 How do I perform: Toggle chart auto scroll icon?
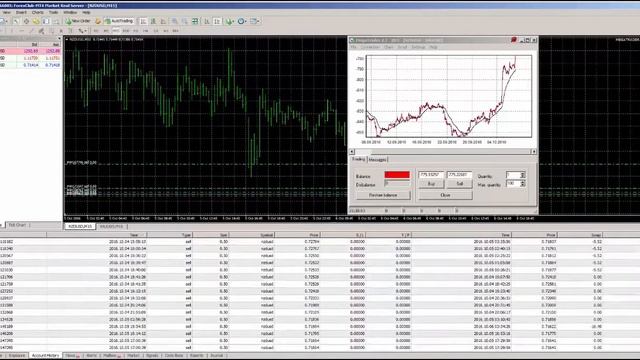[207, 21]
